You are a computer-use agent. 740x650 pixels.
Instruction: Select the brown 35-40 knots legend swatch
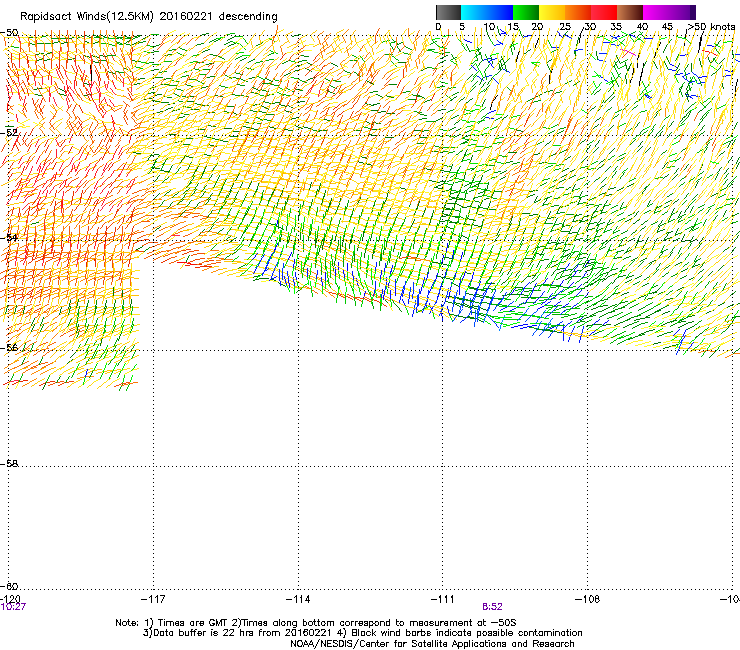point(630,12)
